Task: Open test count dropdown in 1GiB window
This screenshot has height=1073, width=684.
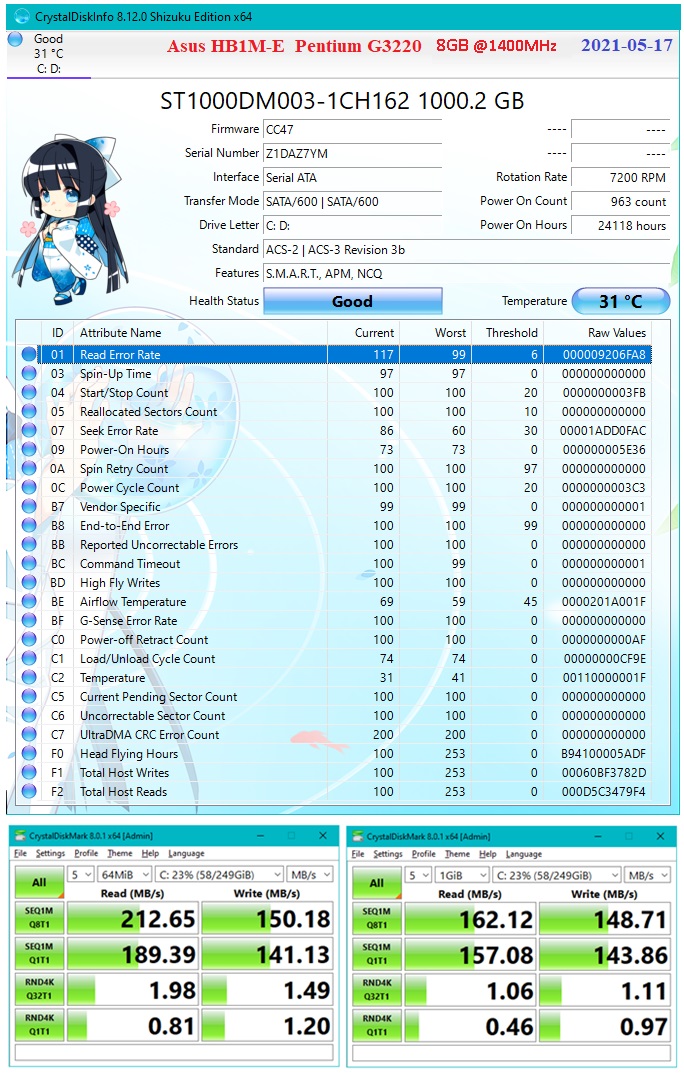Action: (419, 875)
